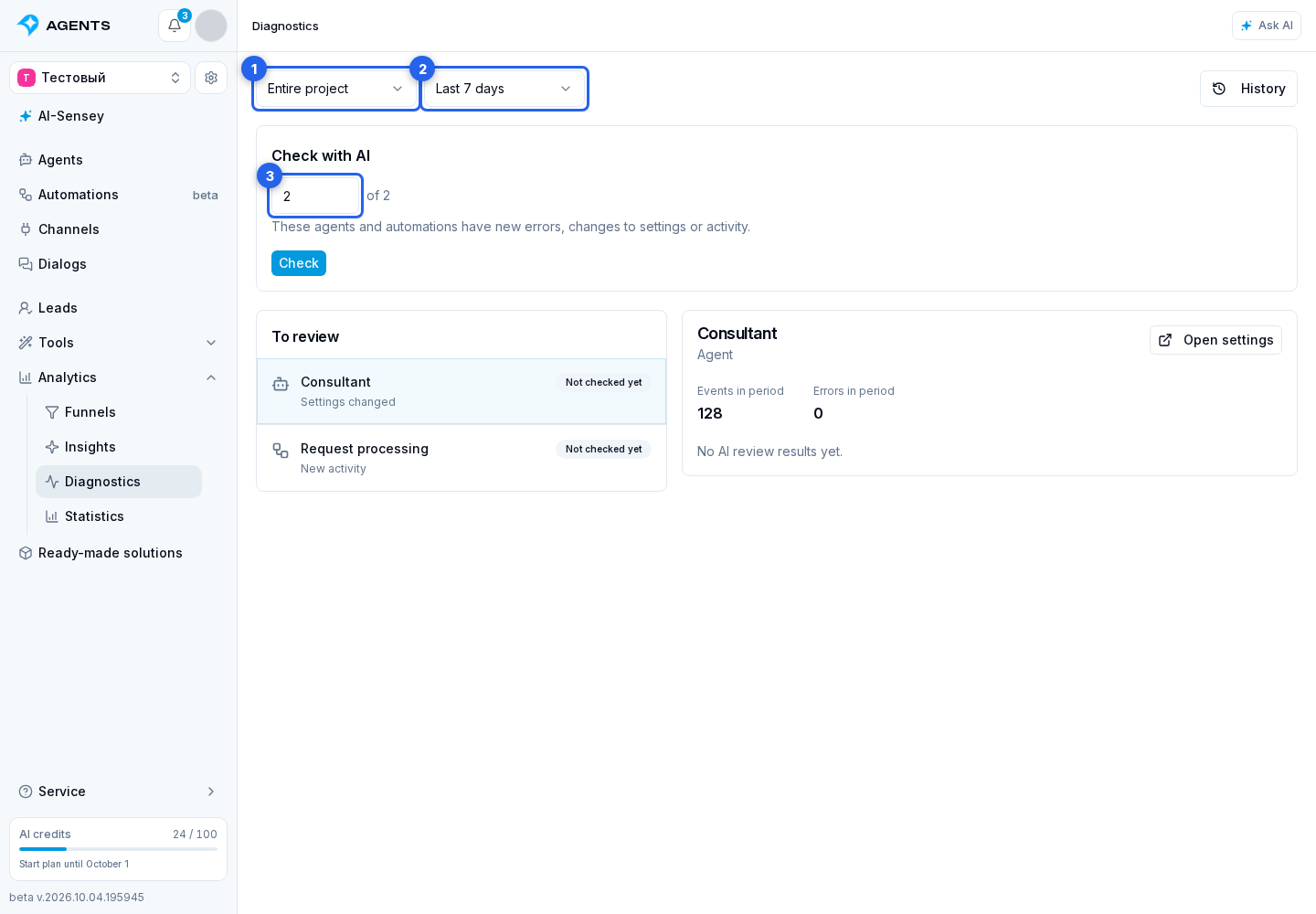Click the 'Diagnostics' page title
1316x914 pixels.
pos(285,26)
